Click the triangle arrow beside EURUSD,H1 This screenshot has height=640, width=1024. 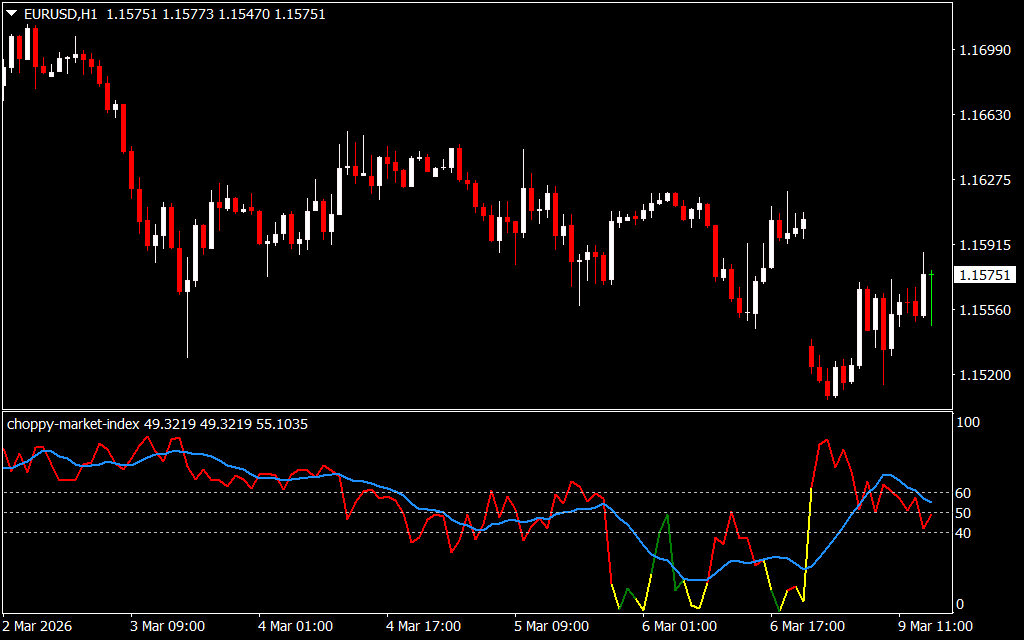coord(11,15)
